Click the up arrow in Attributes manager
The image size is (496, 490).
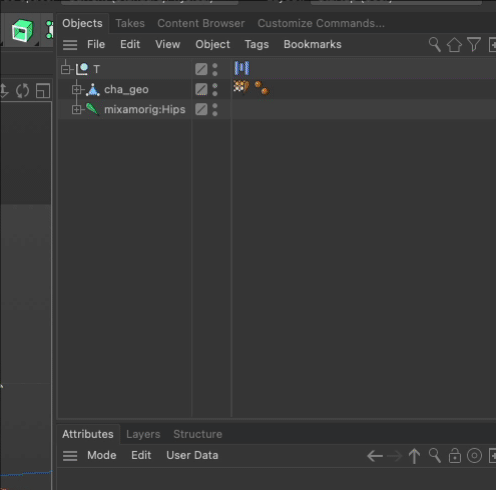[x=414, y=456]
